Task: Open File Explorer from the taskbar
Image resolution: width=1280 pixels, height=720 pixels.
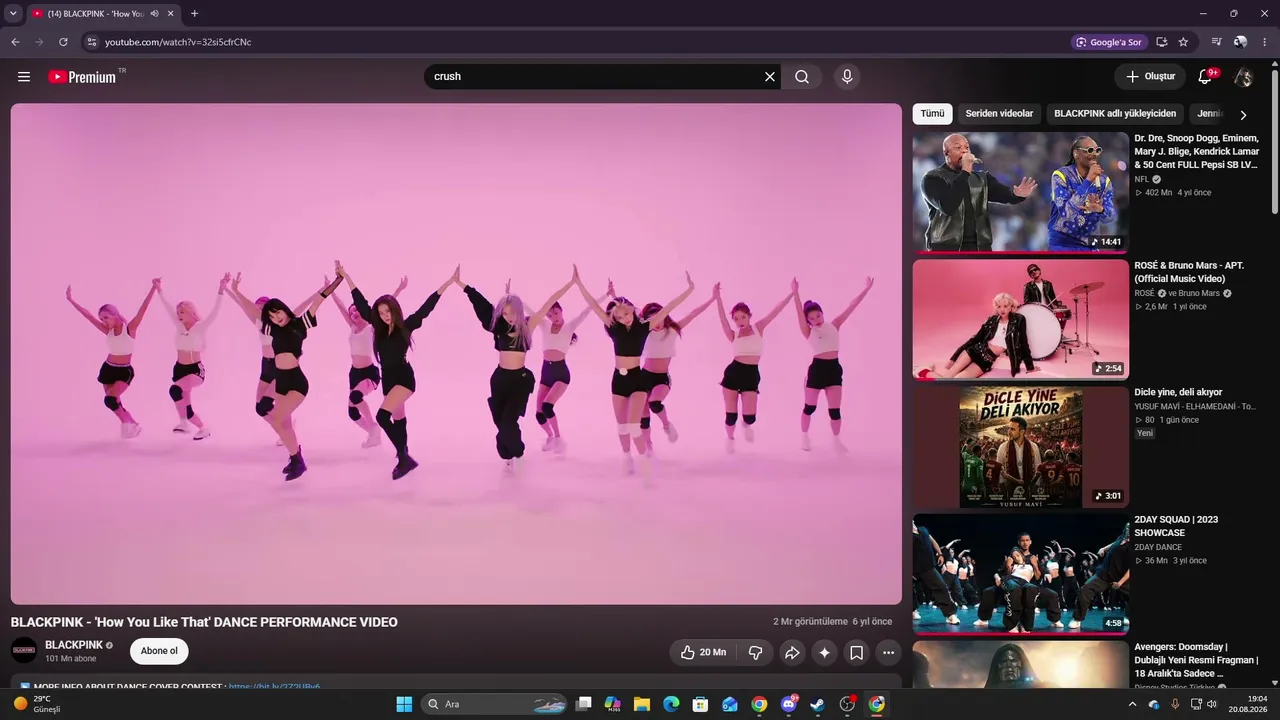Action: click(642, 704)
